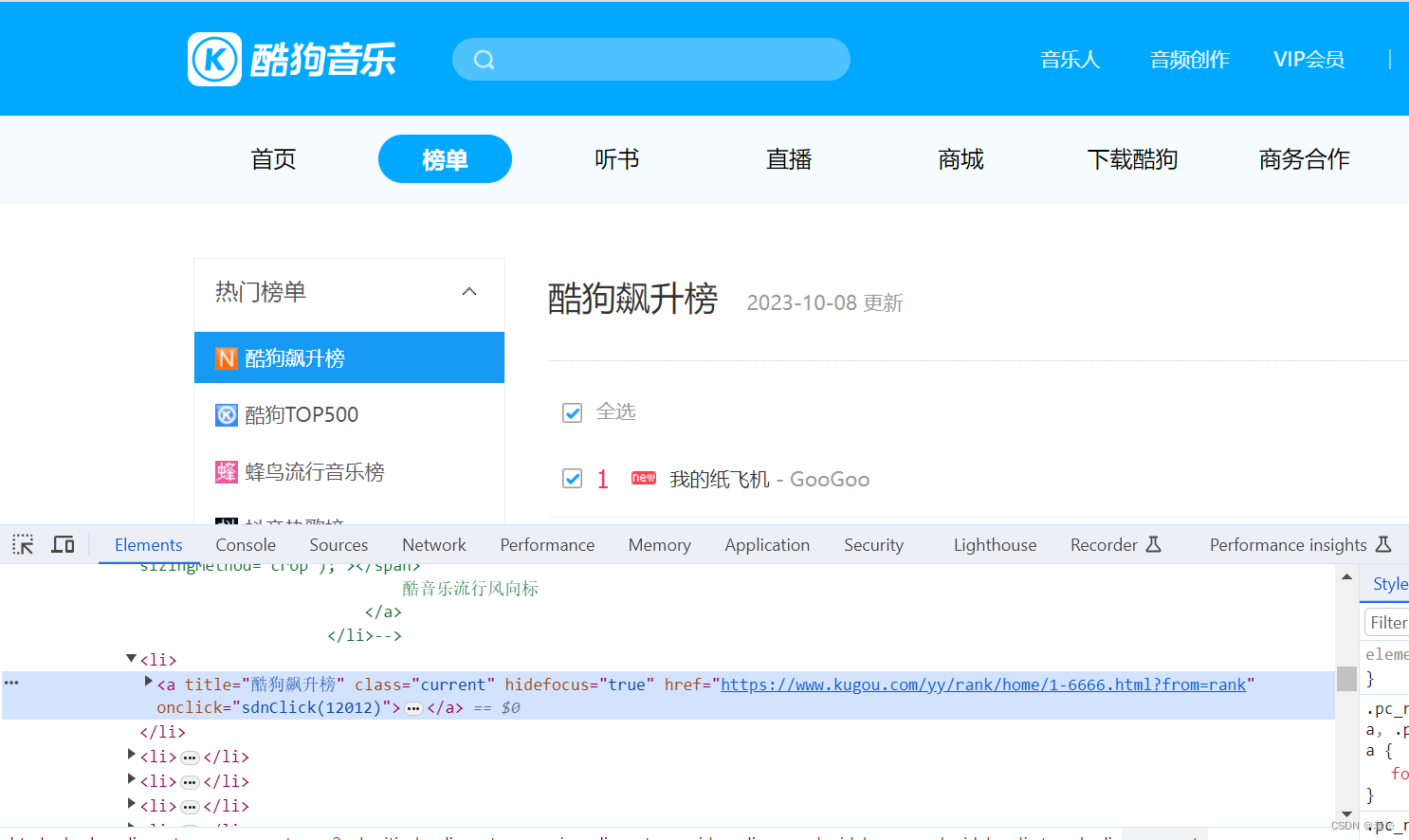This screenshot has width=1409, height=840.
Task: Click the 酷狗飙升榜 page heading
Action: tap(632, 299)
